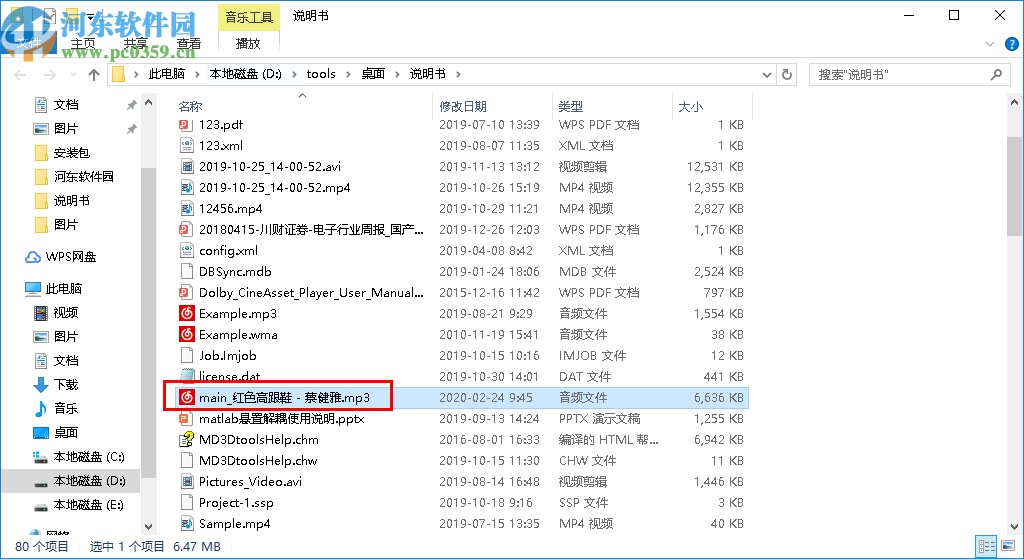This screenshot has width=1024, height=559.
Task: Click the 视频 film icon in sidebar
Action: (40, 313)
